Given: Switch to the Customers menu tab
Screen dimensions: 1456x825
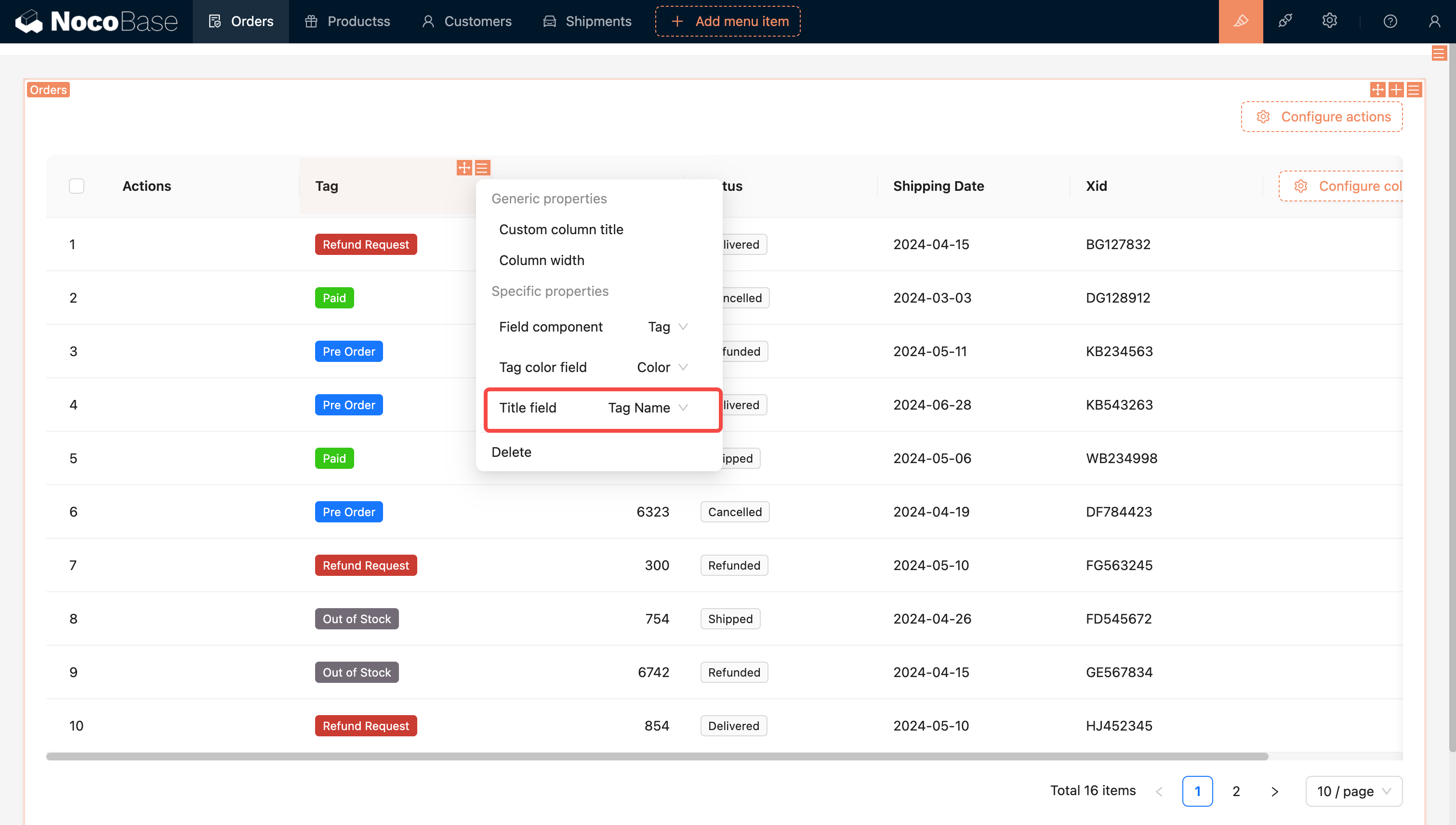Looking at the screenshot, I should click(467, 21).
